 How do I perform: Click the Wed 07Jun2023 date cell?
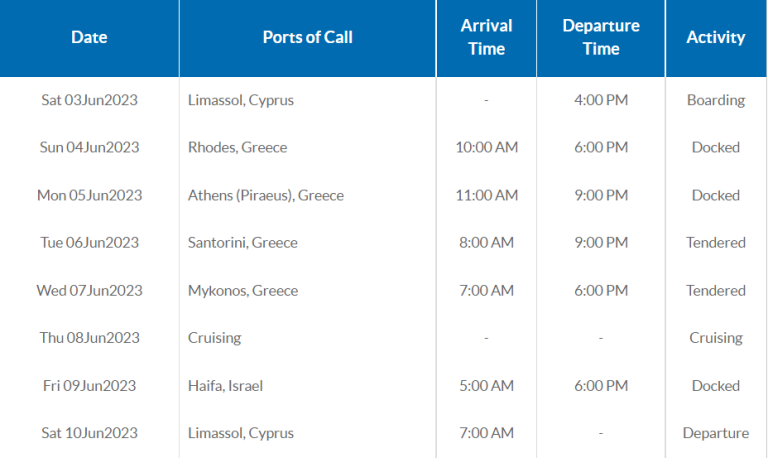(x=89, y=291)
